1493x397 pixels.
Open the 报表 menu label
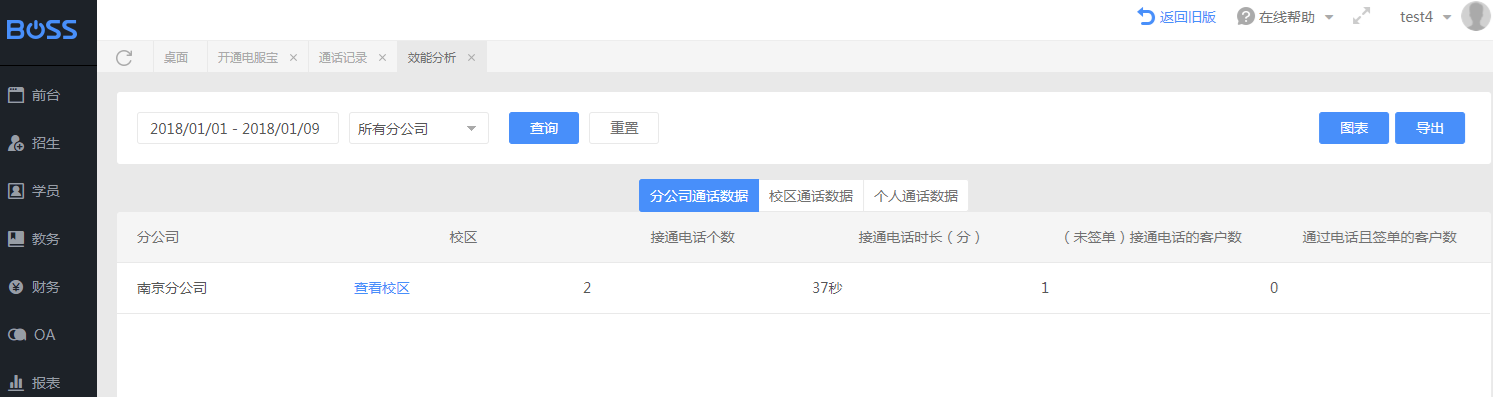46,382
